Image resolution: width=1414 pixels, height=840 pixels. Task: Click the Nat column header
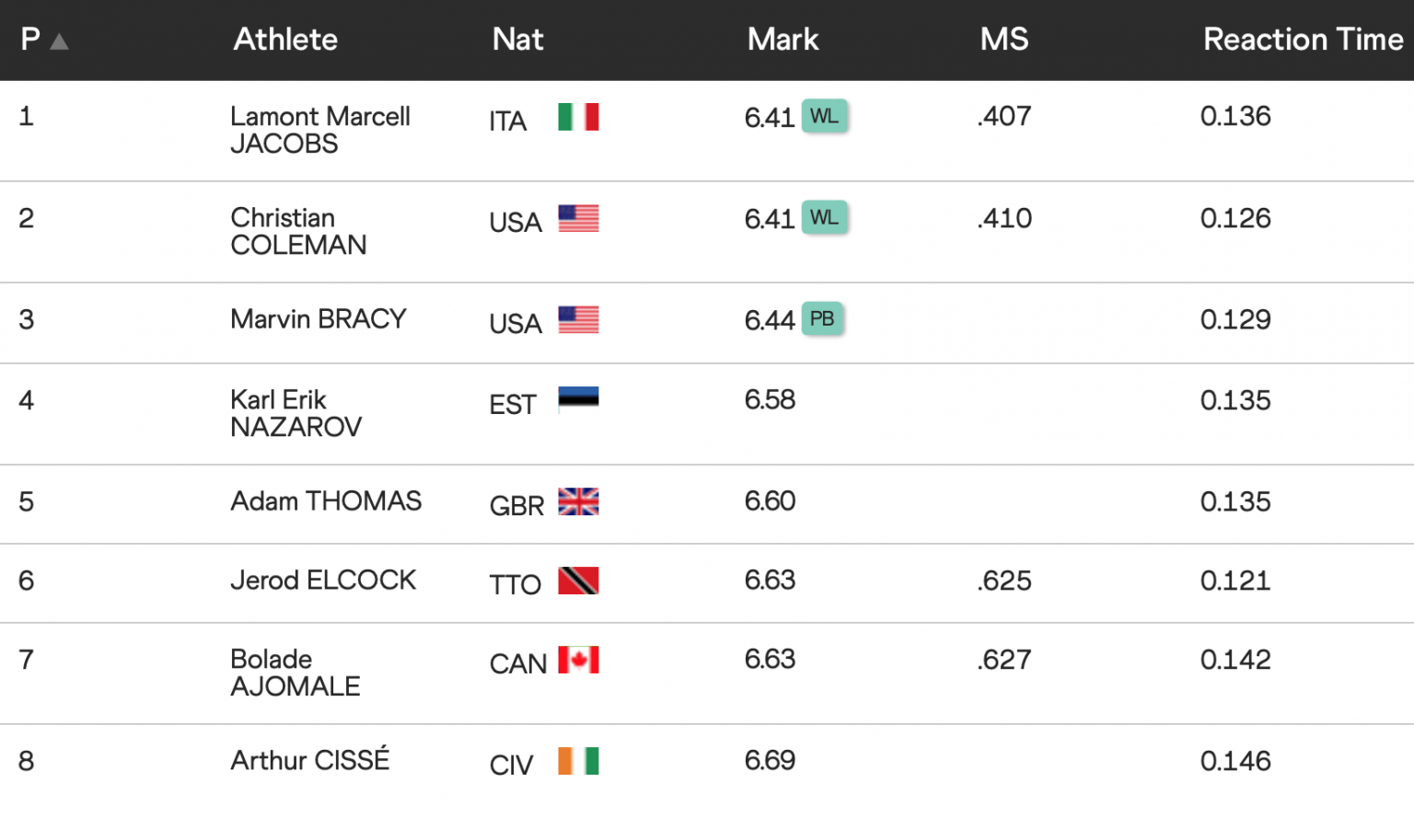click(x=517, y=40)
